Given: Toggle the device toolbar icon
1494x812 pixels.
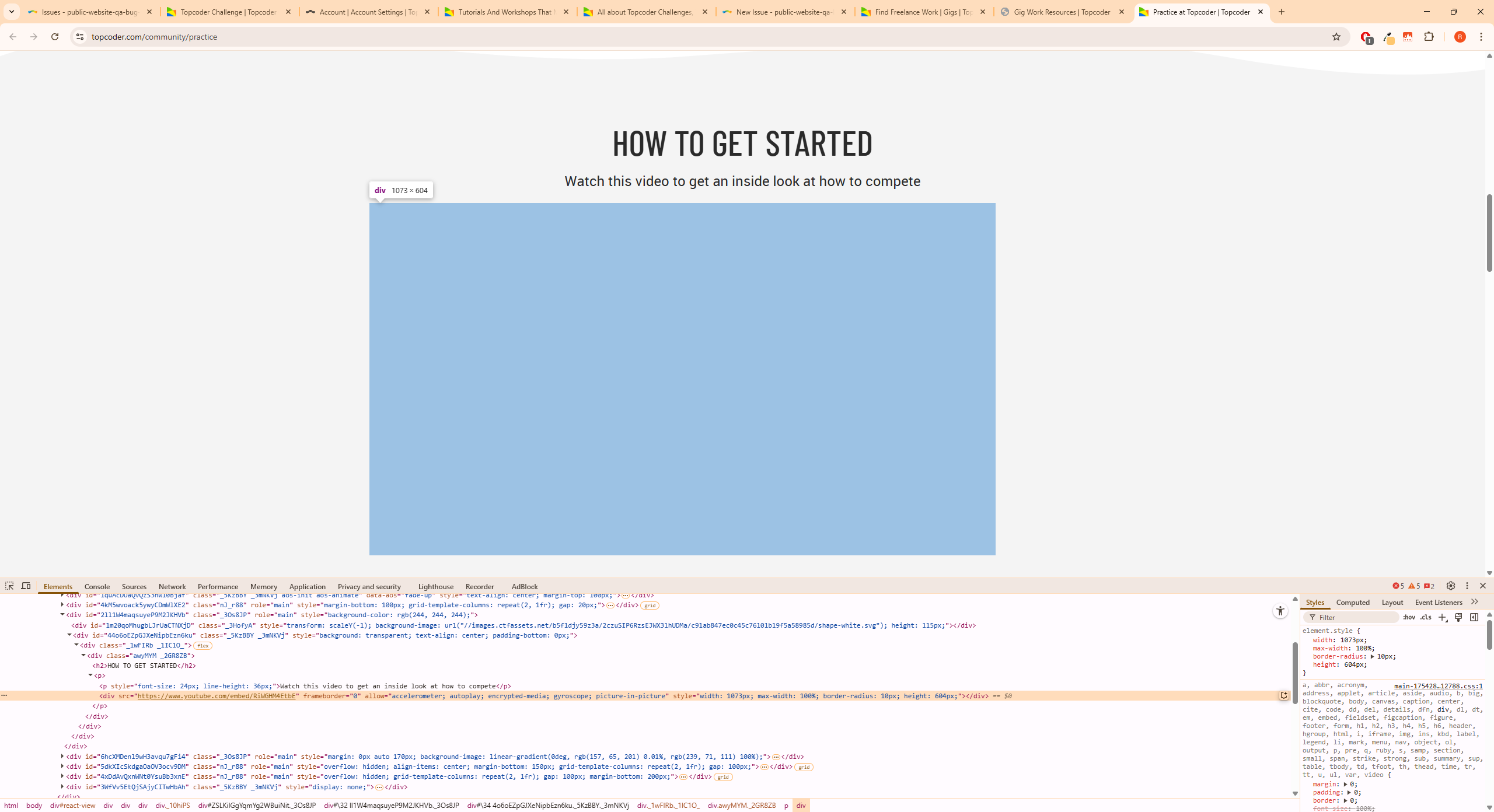Looking at the screenshot, I should tap(26, 586).
